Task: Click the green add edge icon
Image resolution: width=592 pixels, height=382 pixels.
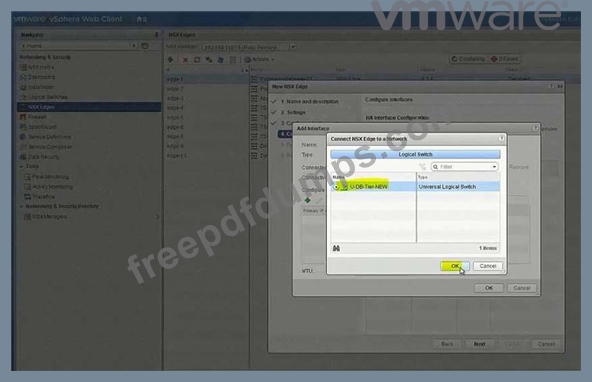Action: [171, 60]
